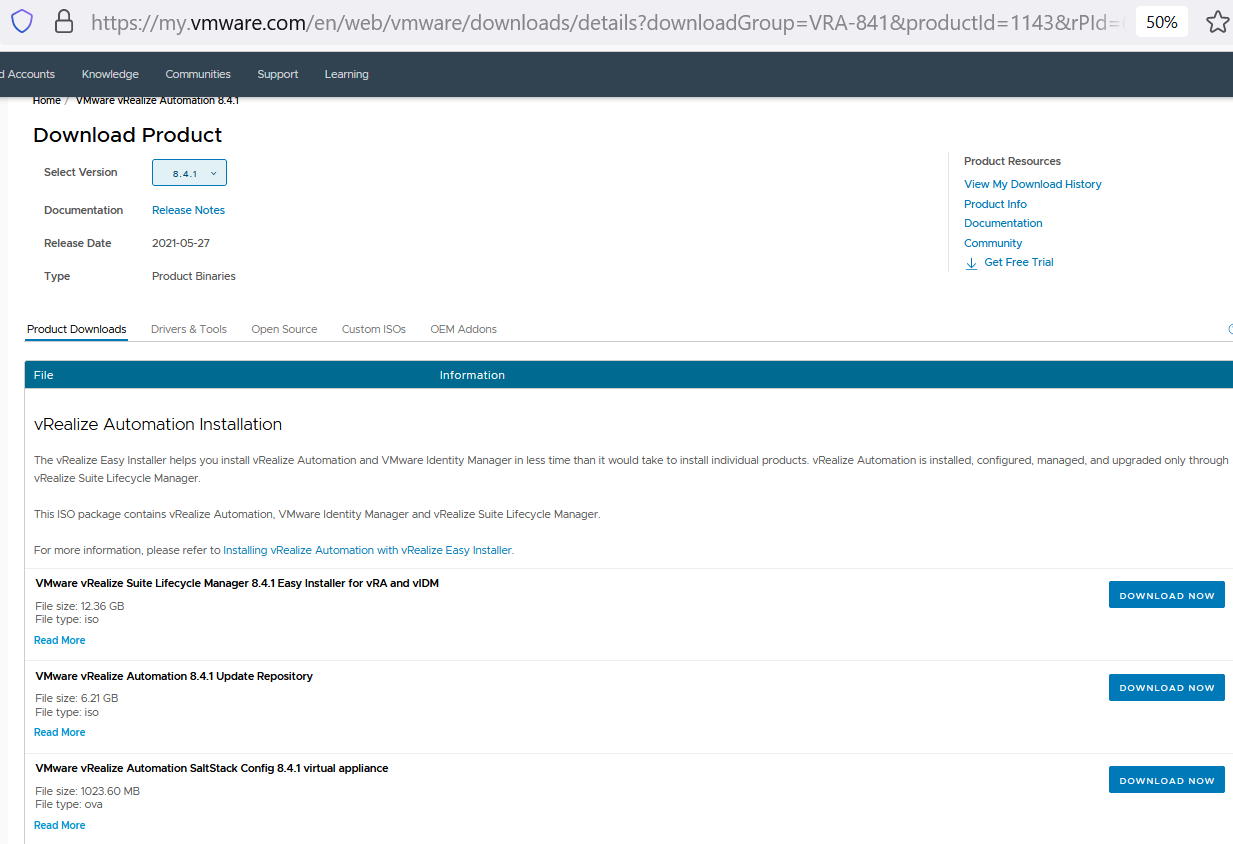Switch to the Custom ISOs tab
The image size is (1233, 844).
coord(374,329)
